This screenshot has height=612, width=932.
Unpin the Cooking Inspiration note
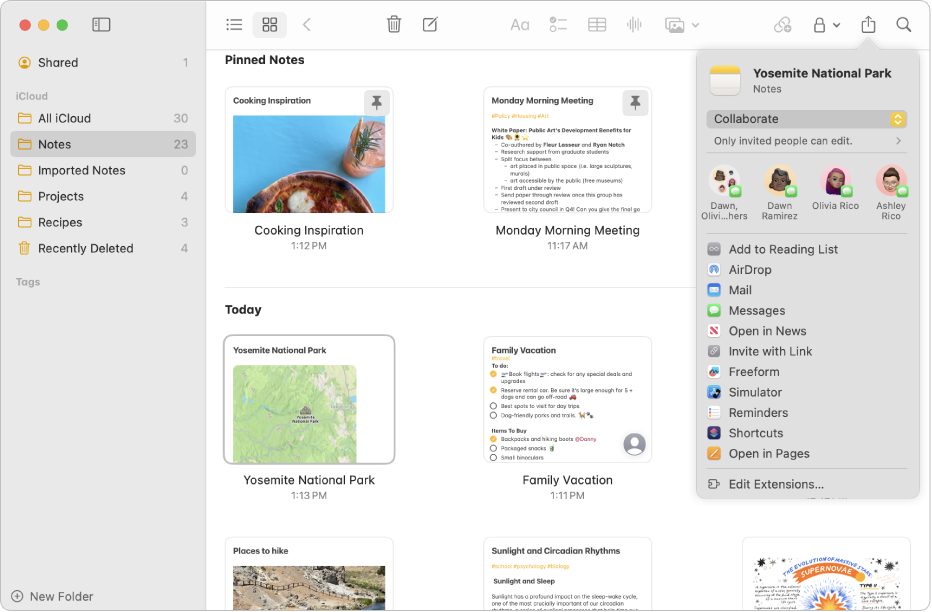coord(376,102)
